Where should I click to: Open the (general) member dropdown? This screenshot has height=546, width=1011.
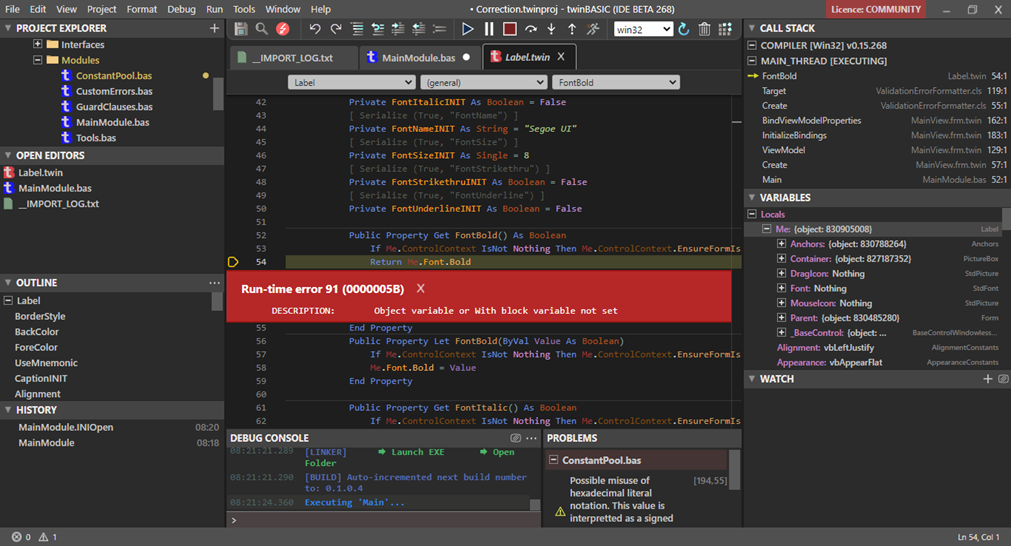tap(483, 83)
